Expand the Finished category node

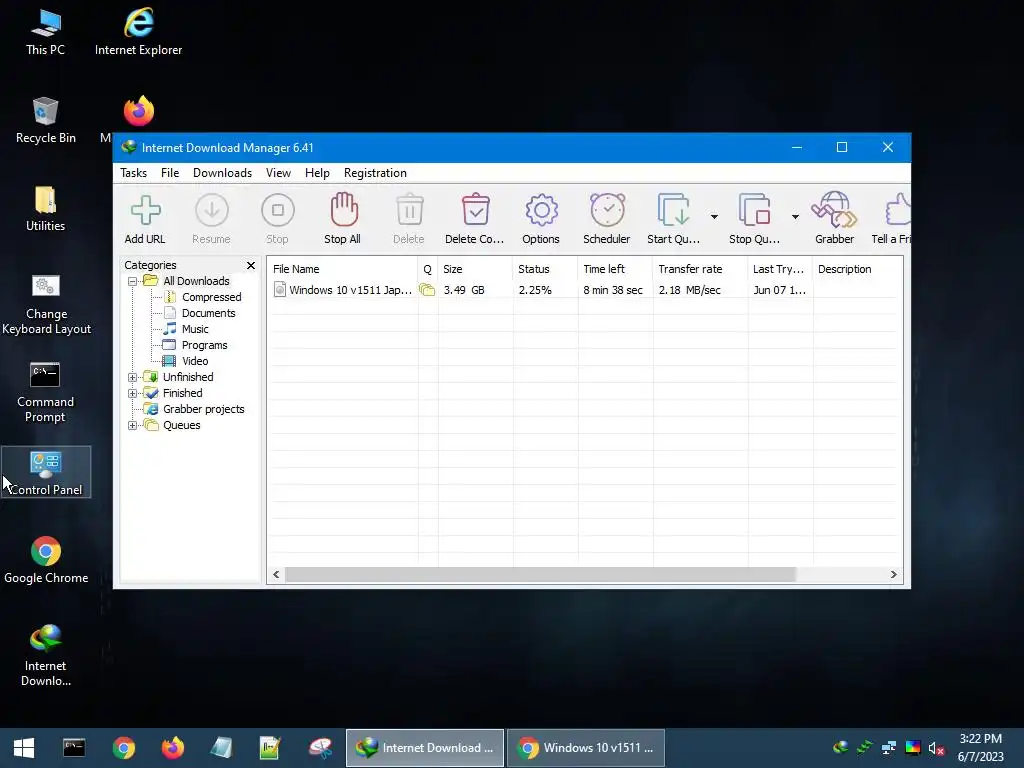(x=133, y=393)
